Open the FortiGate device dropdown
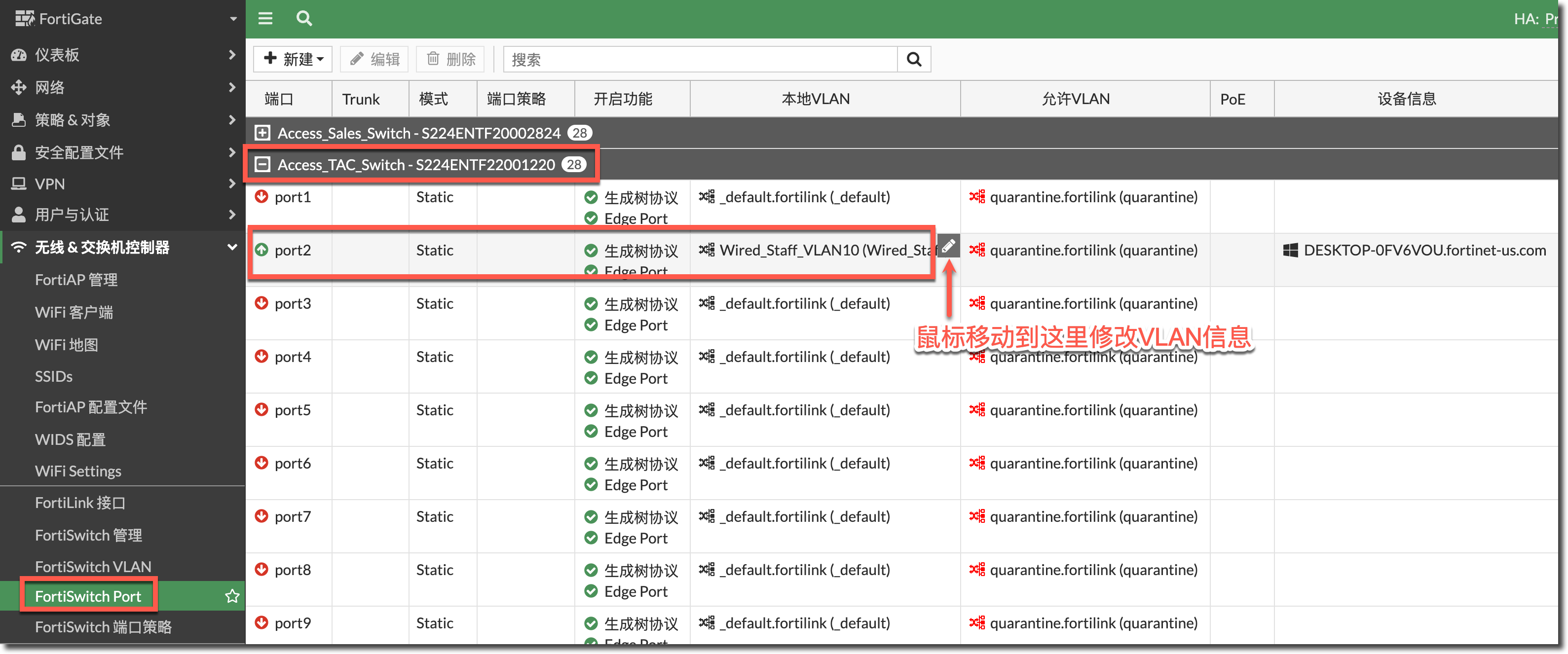The height and width of the screenshot is (654, 1568). pyautogui.click(x=232, y=19)
